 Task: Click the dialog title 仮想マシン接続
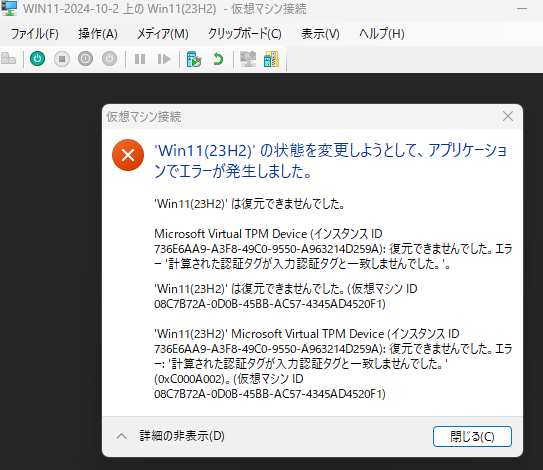(x=144, y=117)
